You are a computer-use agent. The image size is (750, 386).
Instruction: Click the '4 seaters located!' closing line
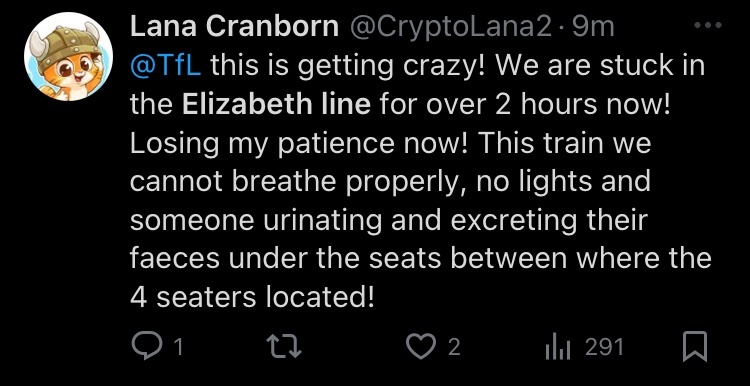tap(252, 298)
